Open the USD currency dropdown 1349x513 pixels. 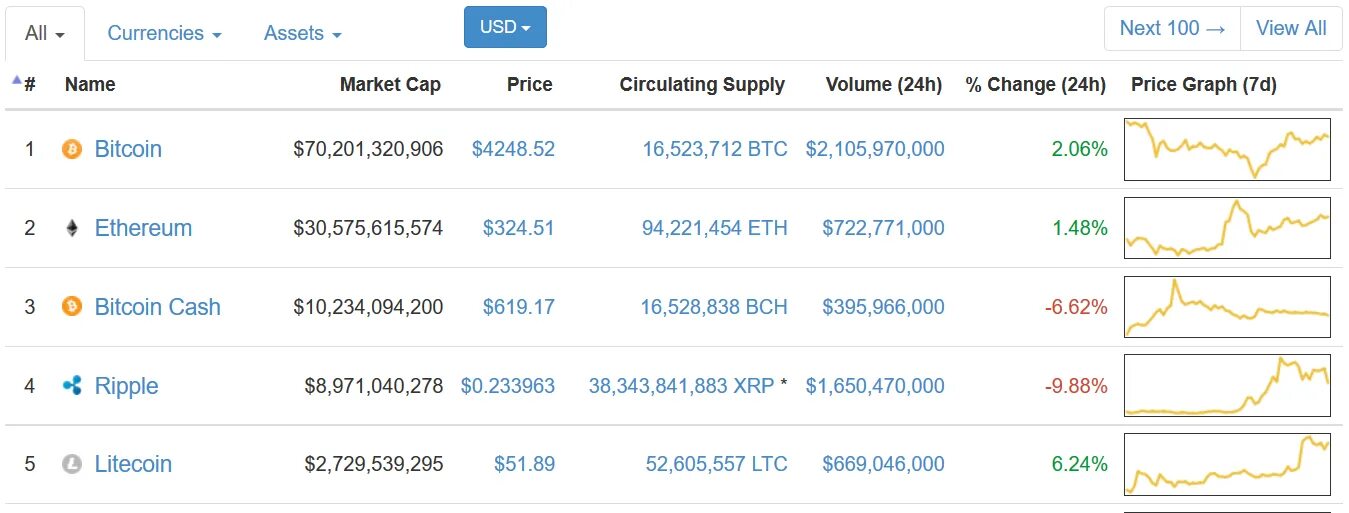[505, 27]
